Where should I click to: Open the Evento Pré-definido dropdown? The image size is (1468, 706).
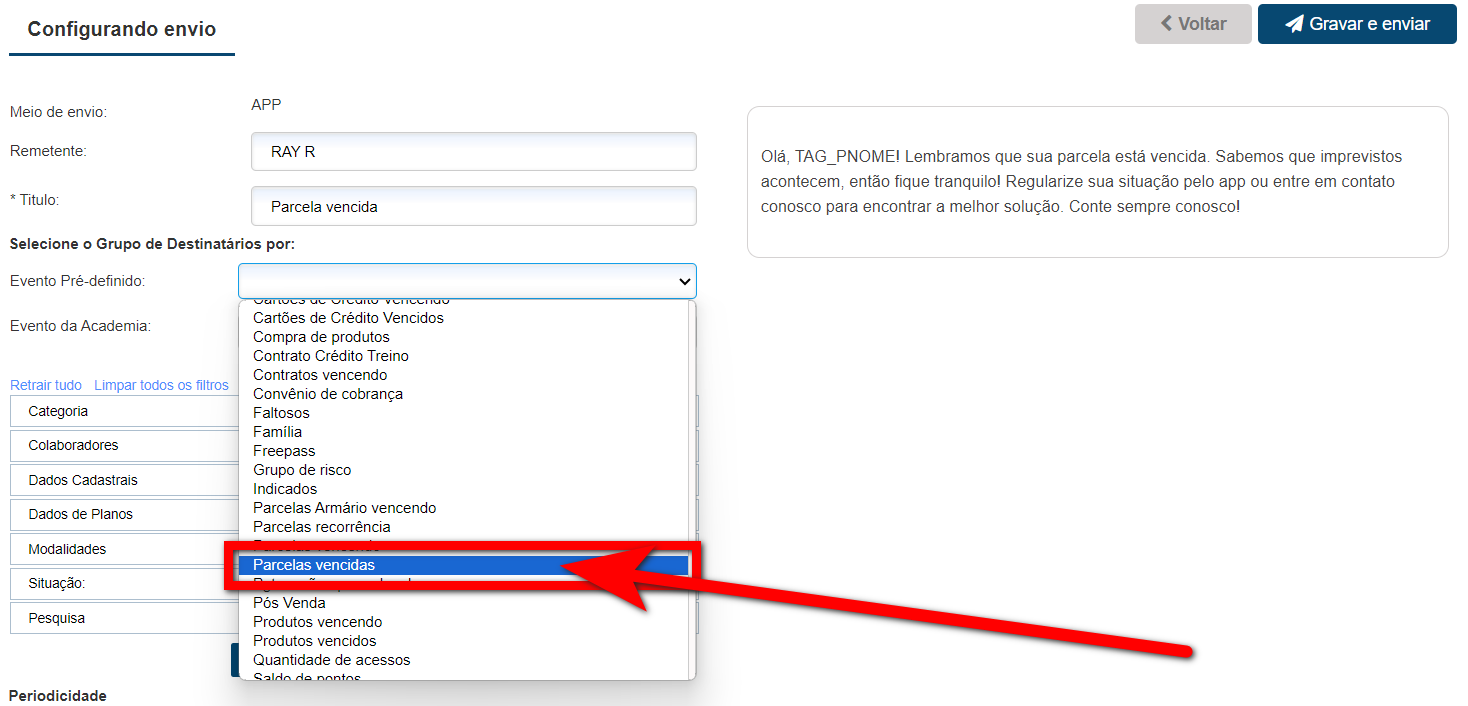click(467, 282)
